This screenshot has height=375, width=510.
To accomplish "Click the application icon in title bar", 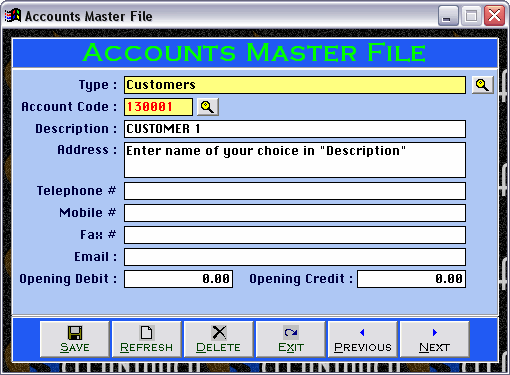I will tap(13, 16).
